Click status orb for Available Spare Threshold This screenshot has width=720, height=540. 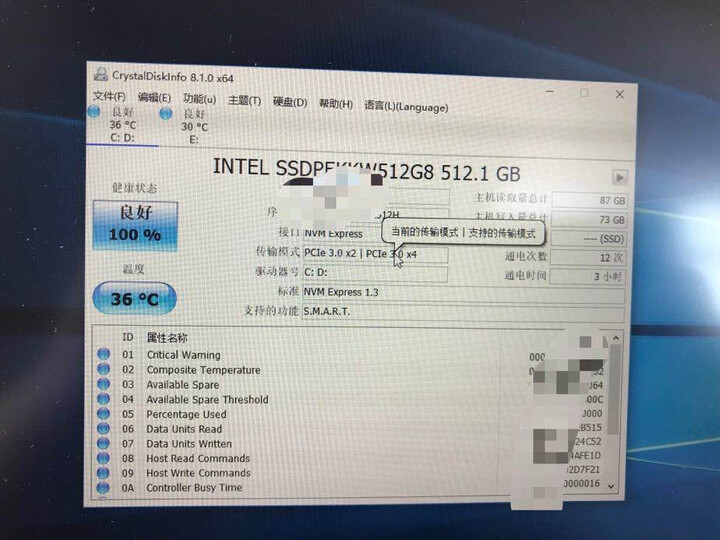[x=104, y=399]
